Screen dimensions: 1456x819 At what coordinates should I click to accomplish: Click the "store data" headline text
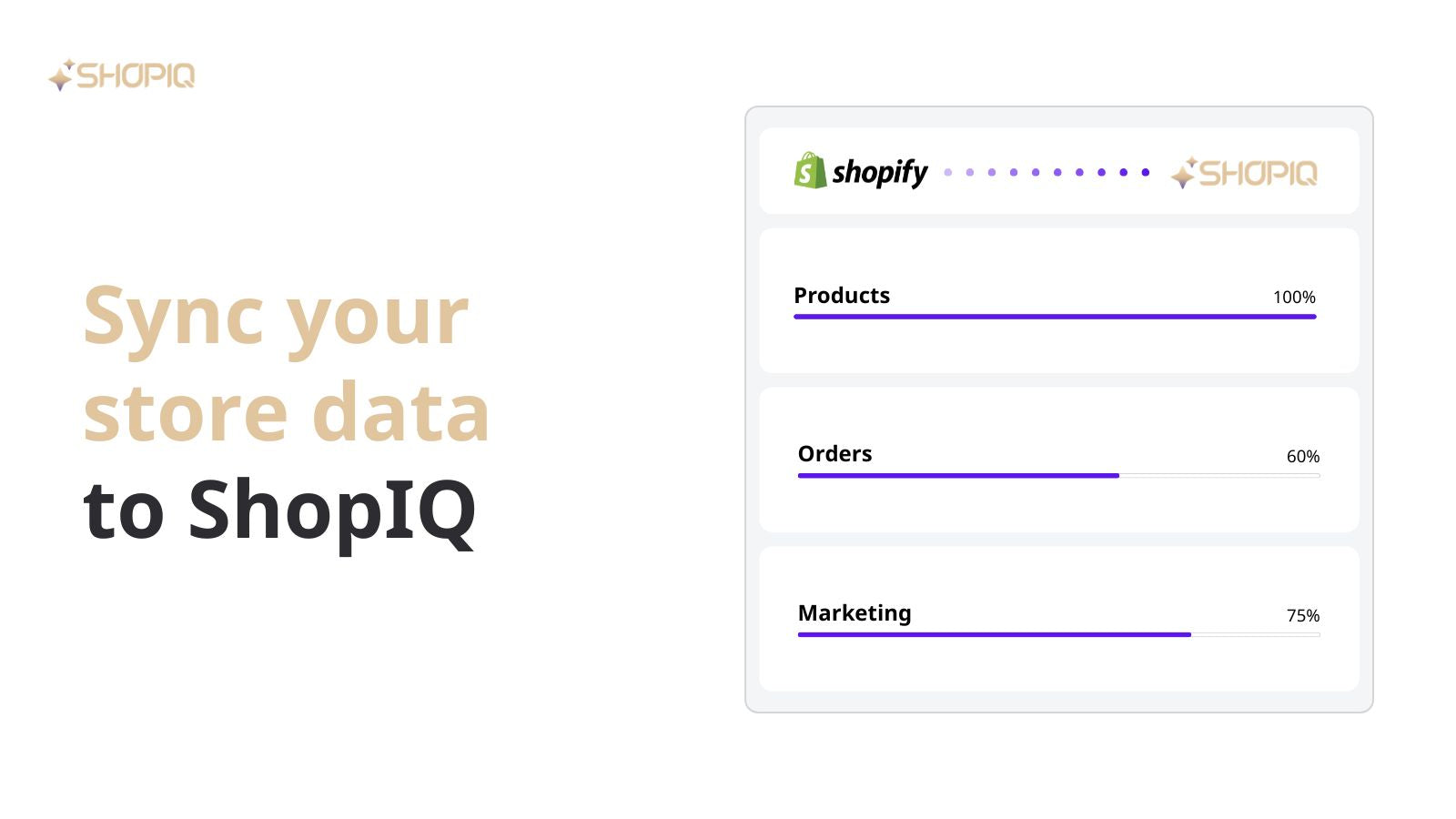(286, 412)
